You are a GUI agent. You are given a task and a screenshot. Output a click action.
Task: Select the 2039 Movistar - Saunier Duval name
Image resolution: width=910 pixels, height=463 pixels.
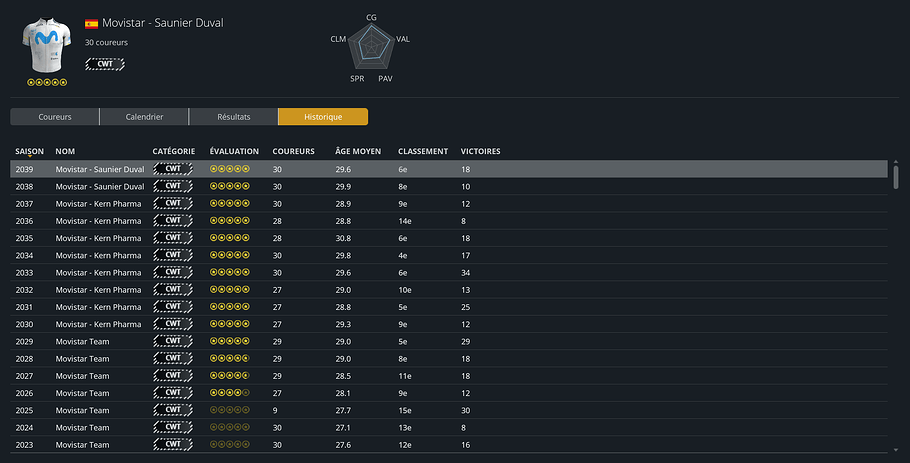(x=100, y=169)
